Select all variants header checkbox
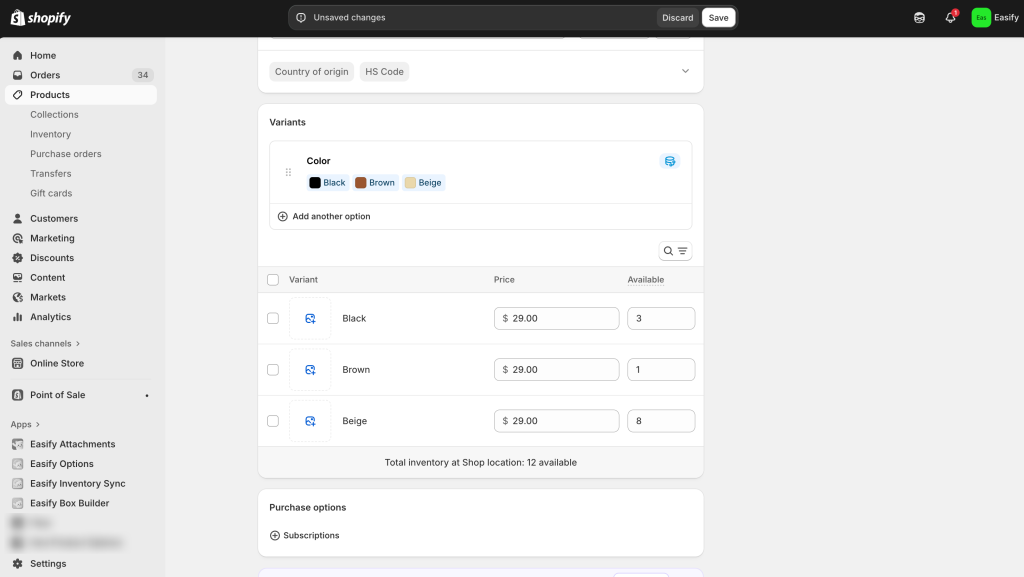 coord(273,280)
